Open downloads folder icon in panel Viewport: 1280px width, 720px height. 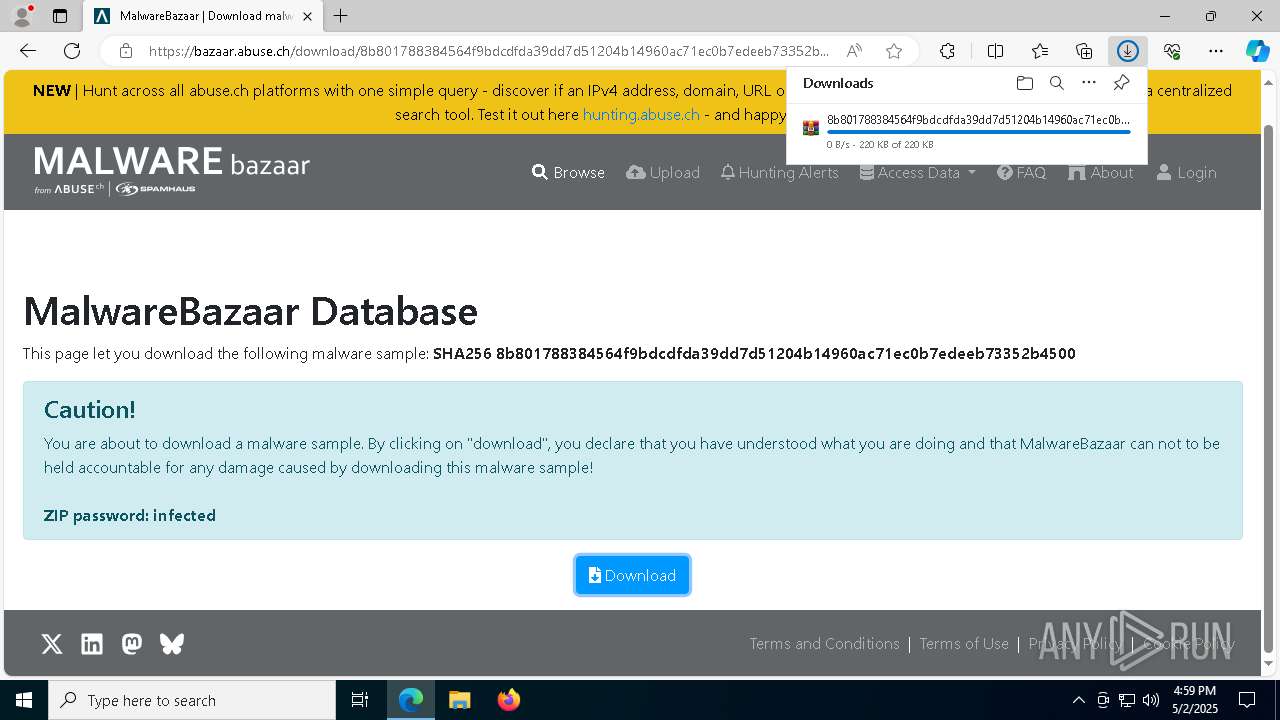[x=1024, y=83]
